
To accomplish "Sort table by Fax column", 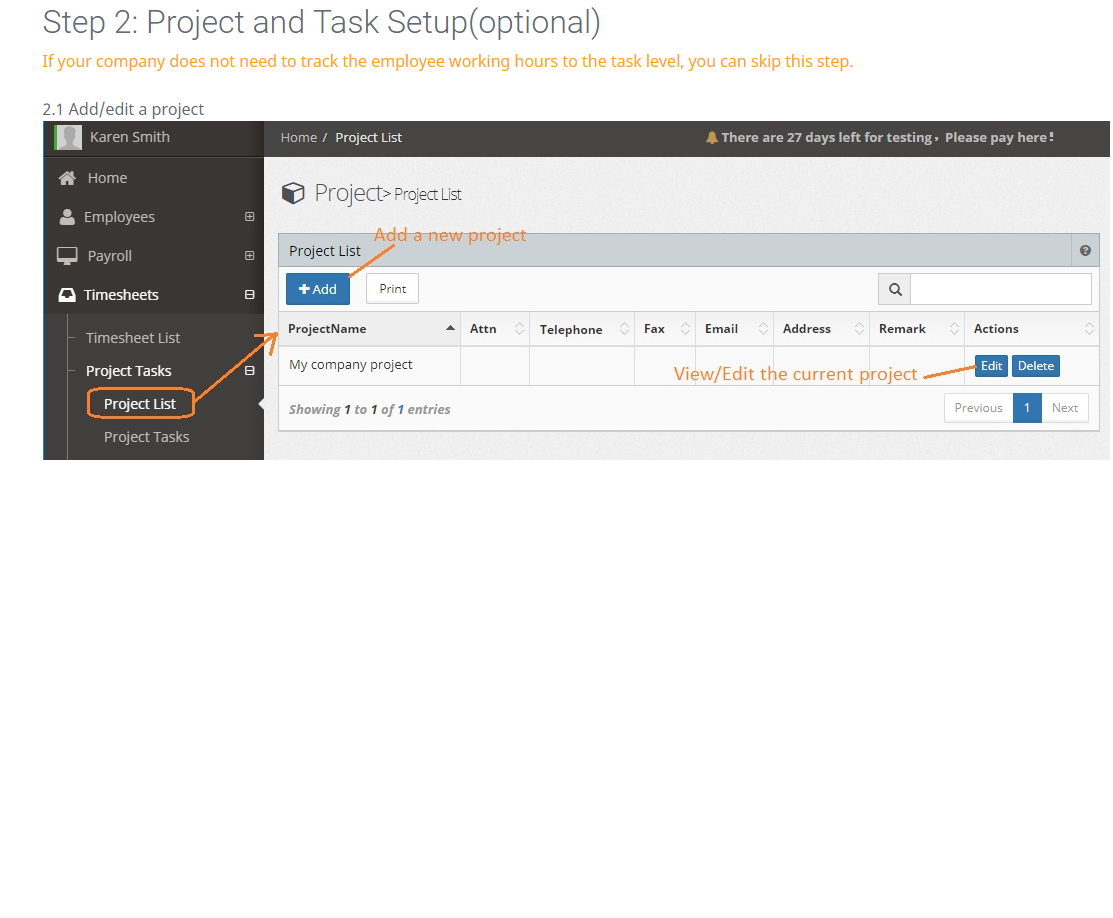I will click(665, 329).
